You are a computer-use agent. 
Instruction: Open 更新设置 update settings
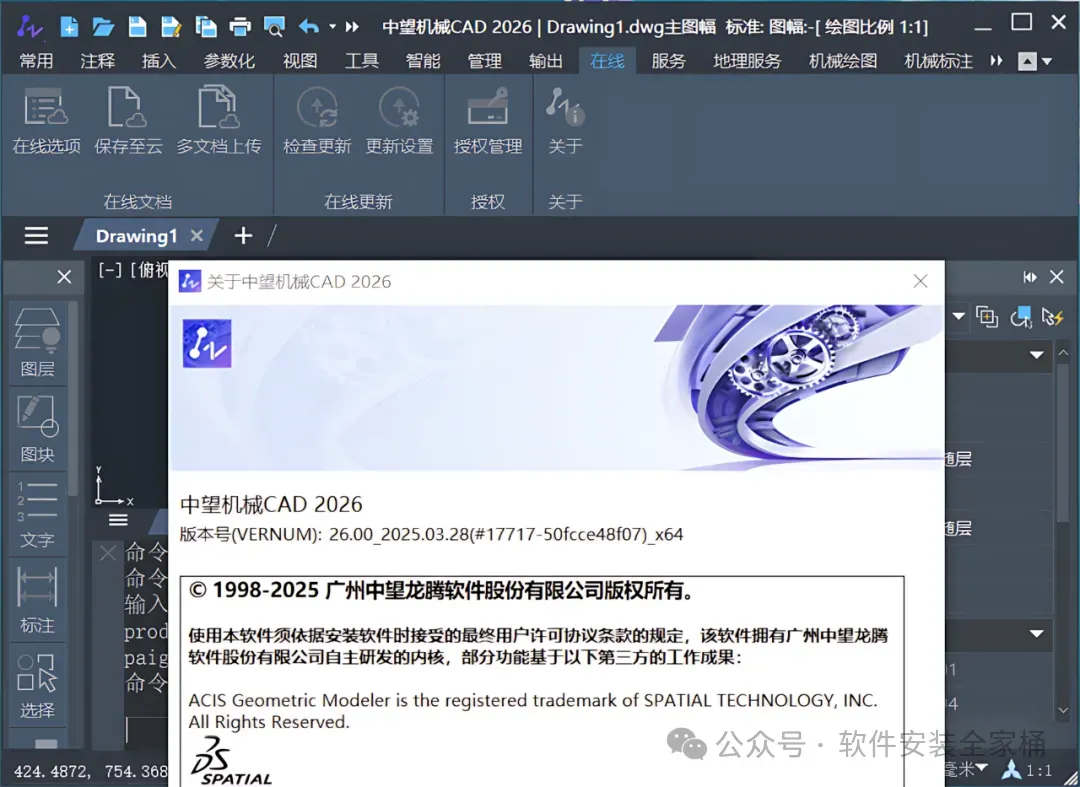point(399,120)
